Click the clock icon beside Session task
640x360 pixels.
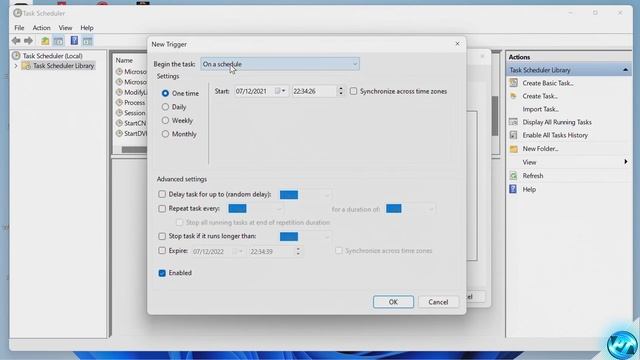click(x=119, y=113)
